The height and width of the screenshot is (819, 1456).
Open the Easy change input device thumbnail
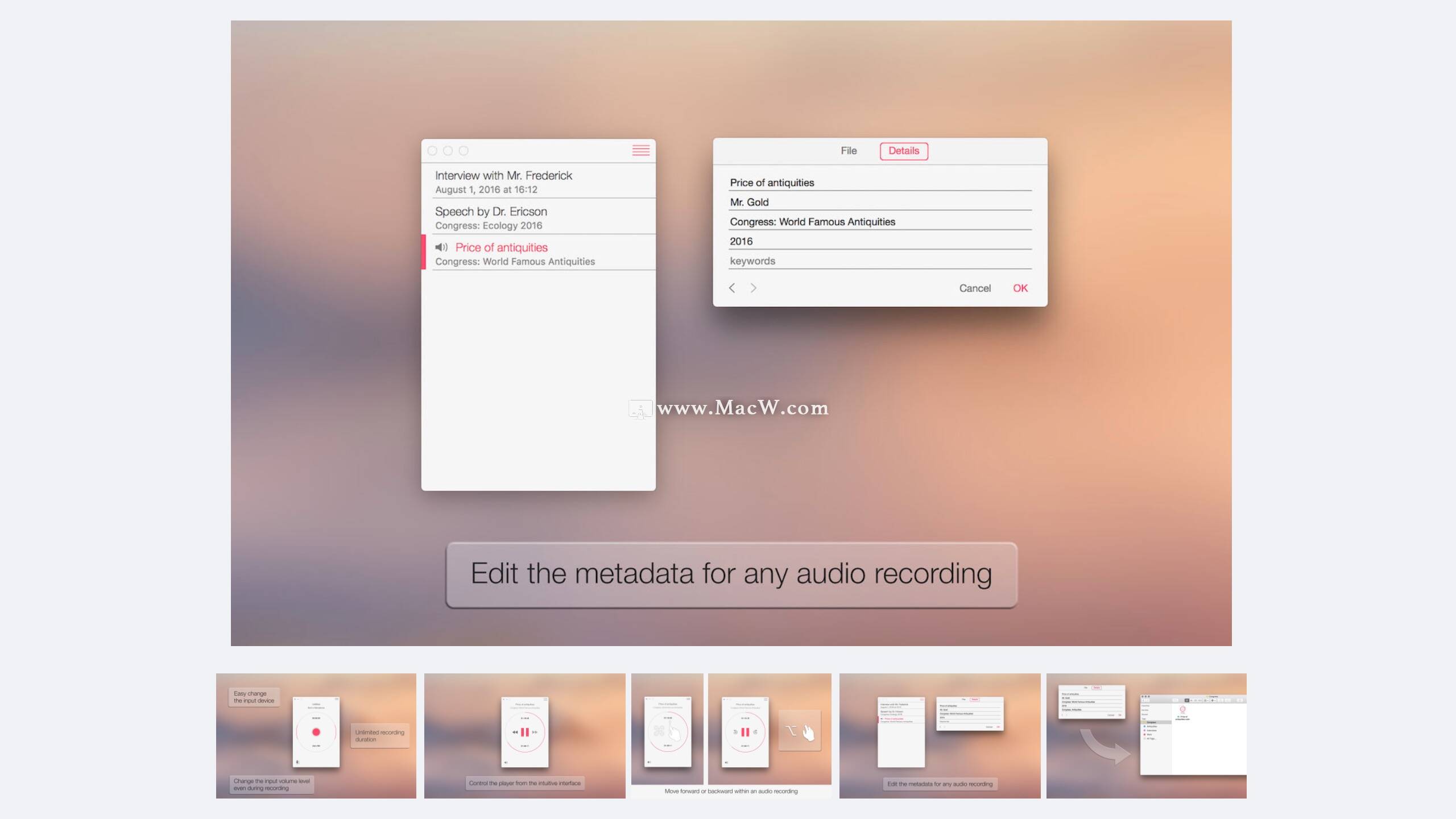[316, 735]
